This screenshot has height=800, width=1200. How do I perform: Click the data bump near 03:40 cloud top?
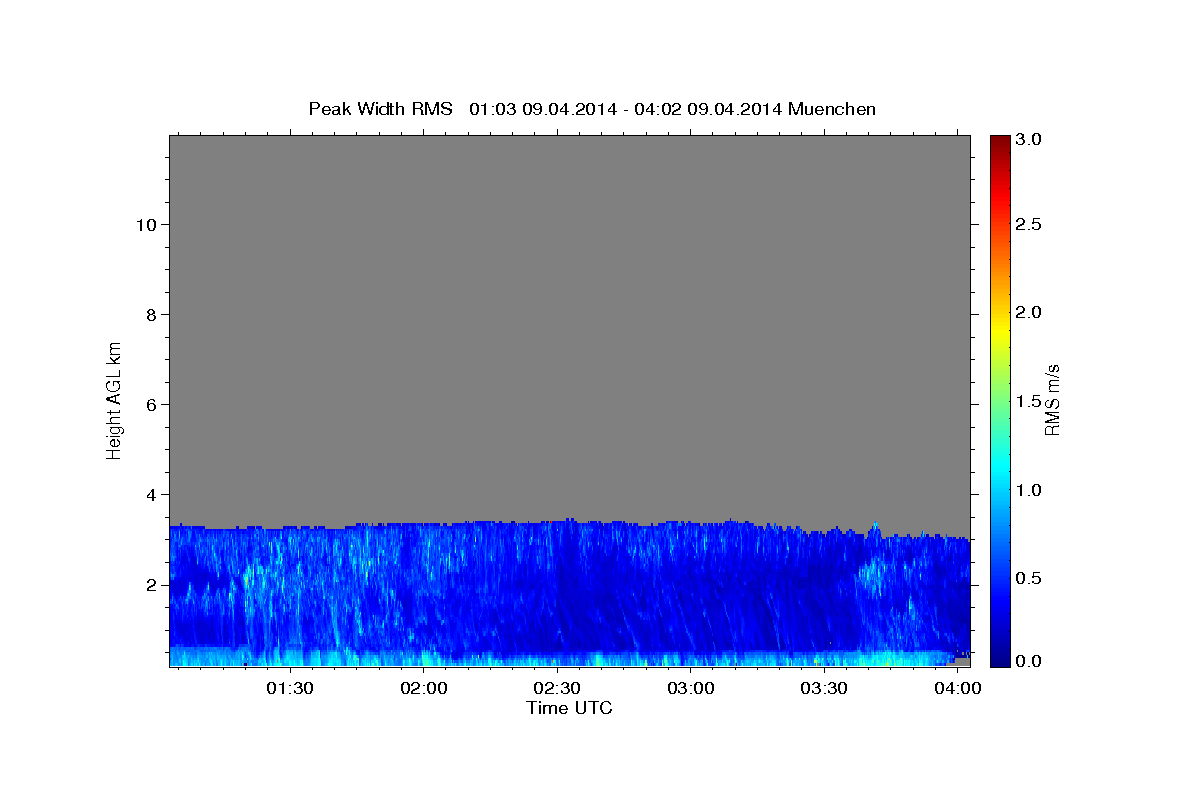(x=874, y=528)
